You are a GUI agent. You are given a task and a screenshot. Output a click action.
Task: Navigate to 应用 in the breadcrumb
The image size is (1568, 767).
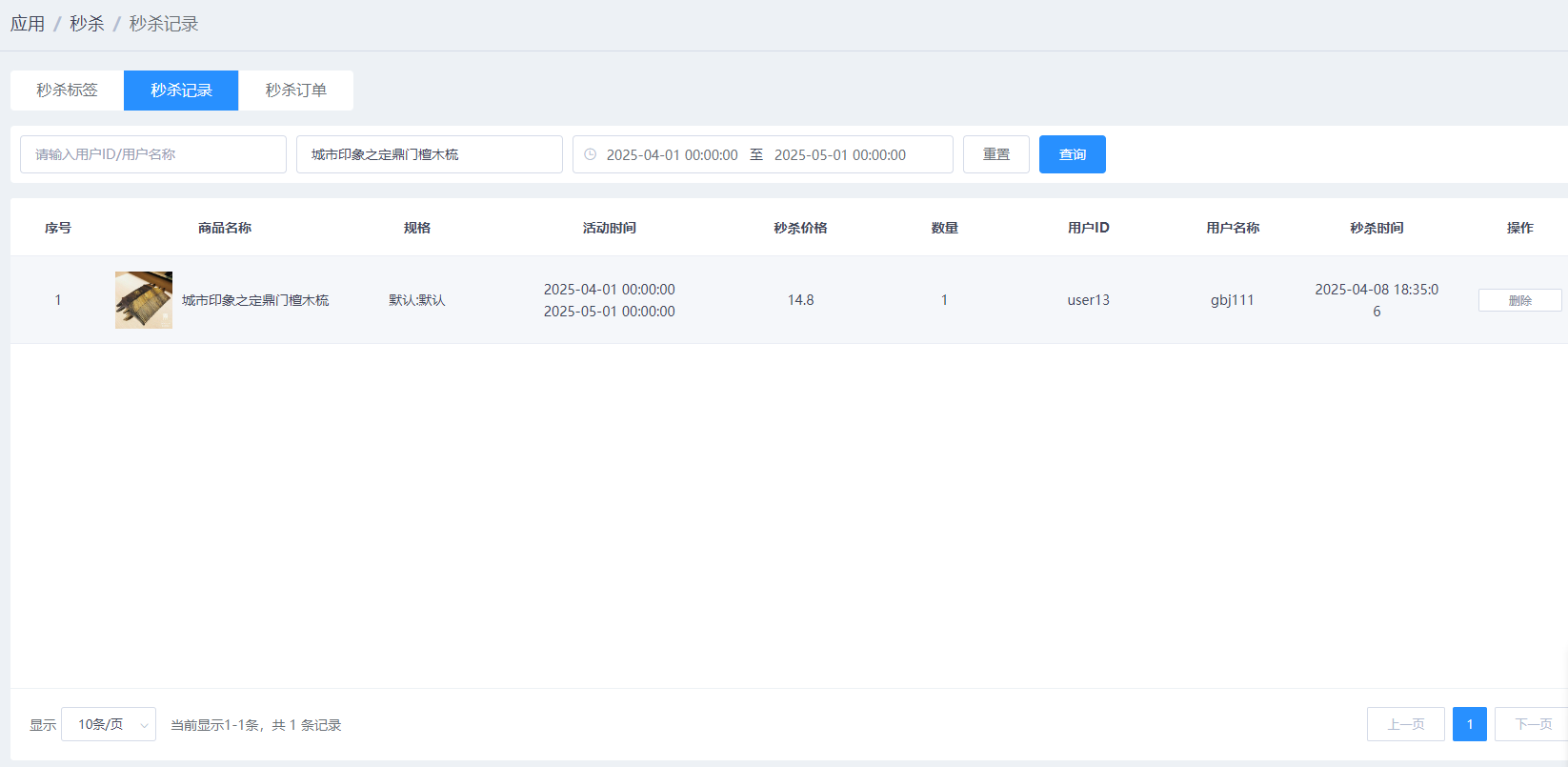pyautogui.click(x=28, y=24)
